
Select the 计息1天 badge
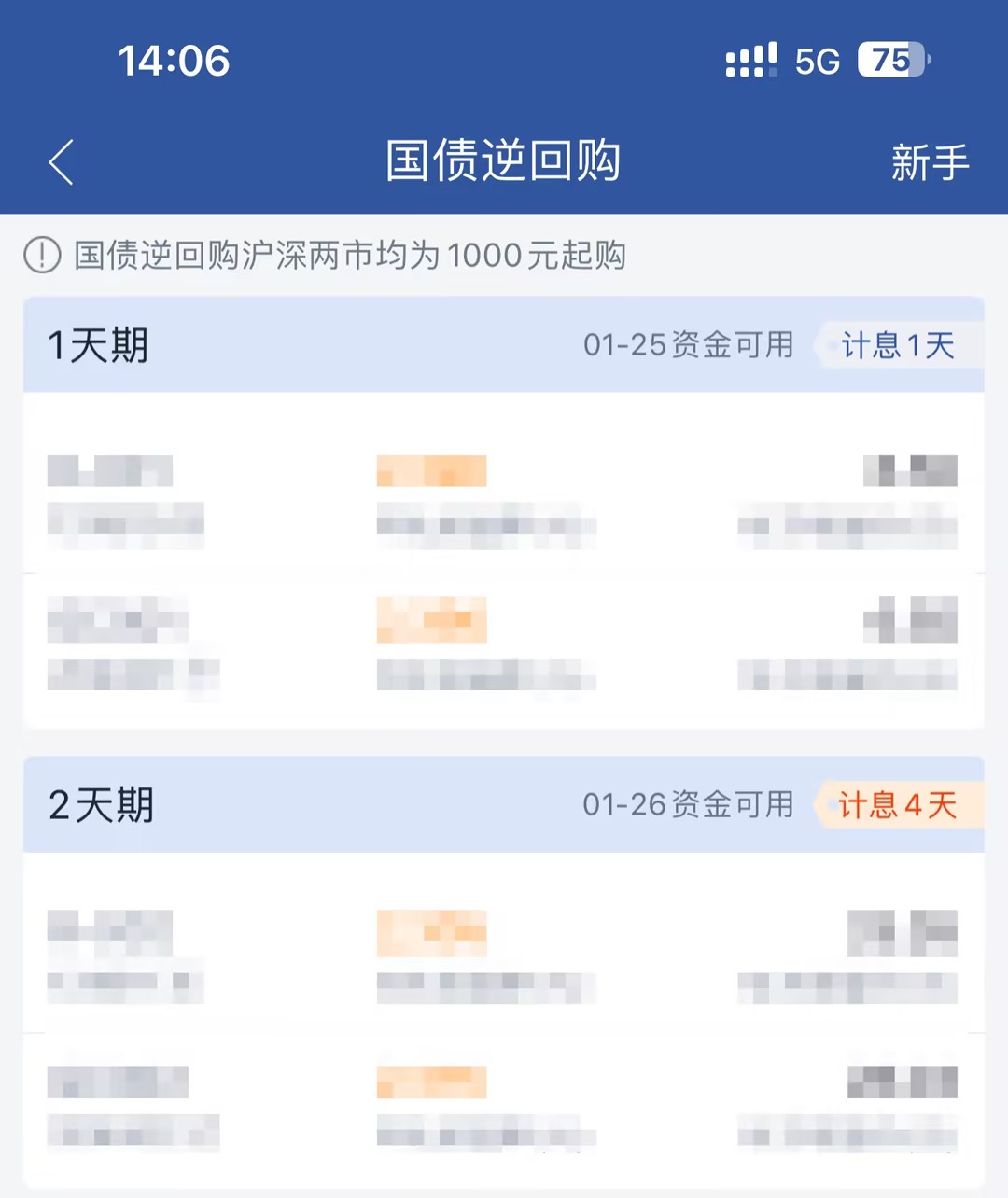coord(898,345)
